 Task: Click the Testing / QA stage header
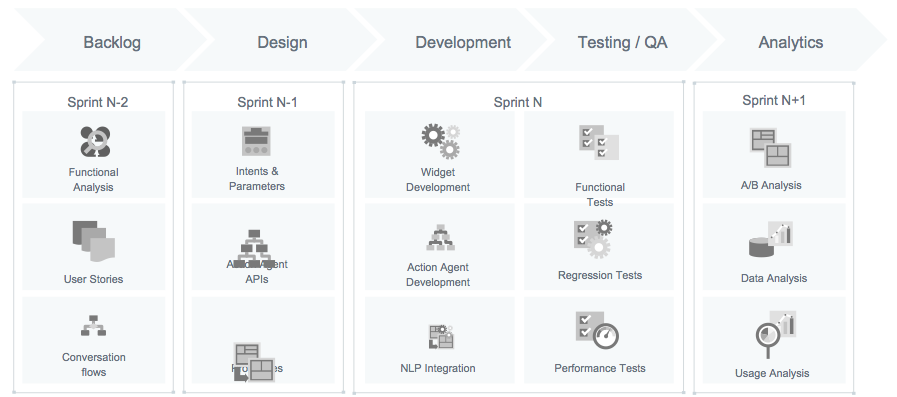pos(622,40)
